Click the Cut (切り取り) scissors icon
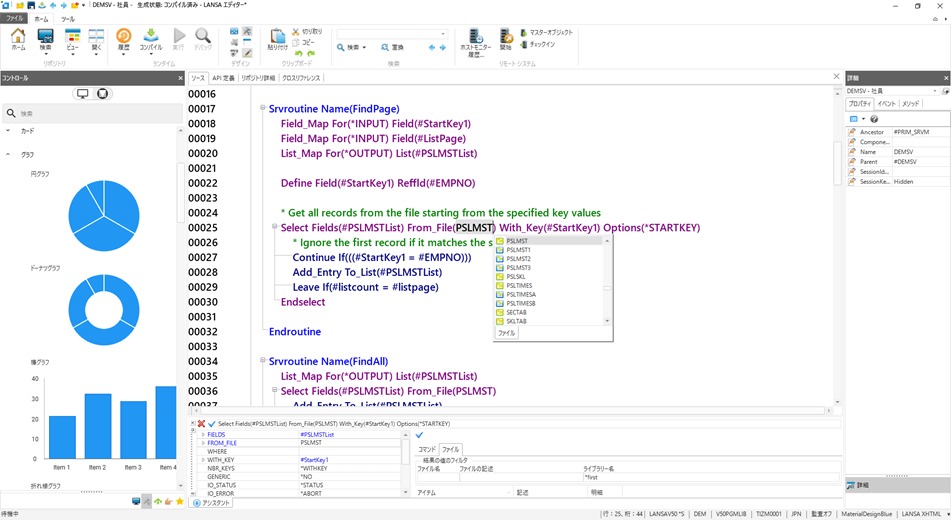 tap(295, 32)
